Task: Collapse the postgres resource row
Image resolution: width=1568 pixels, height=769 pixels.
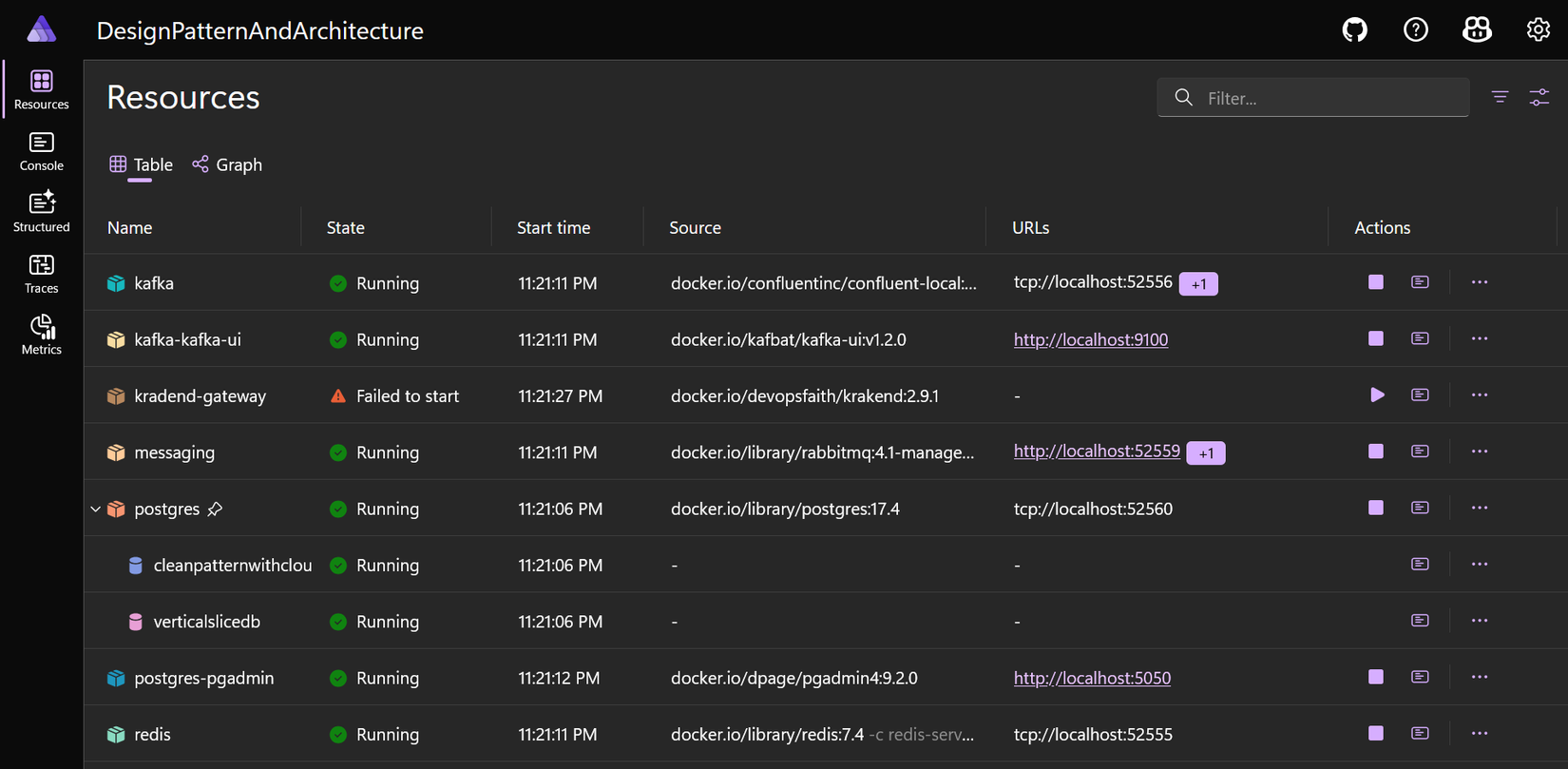Action: pyautogui.click(x=96, y=509)
